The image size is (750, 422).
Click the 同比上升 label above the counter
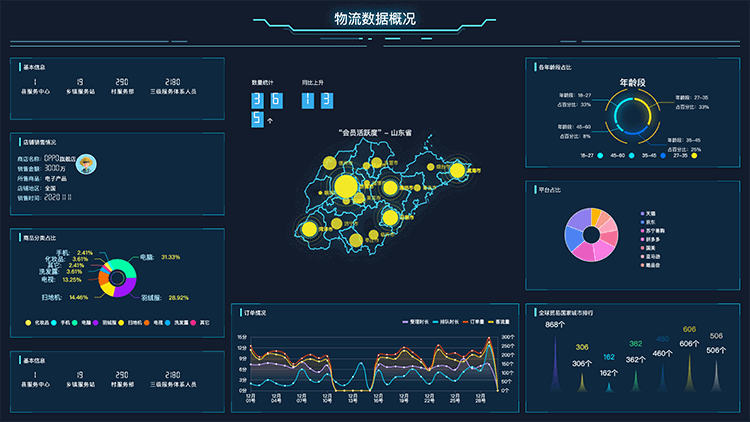(312, 83)
